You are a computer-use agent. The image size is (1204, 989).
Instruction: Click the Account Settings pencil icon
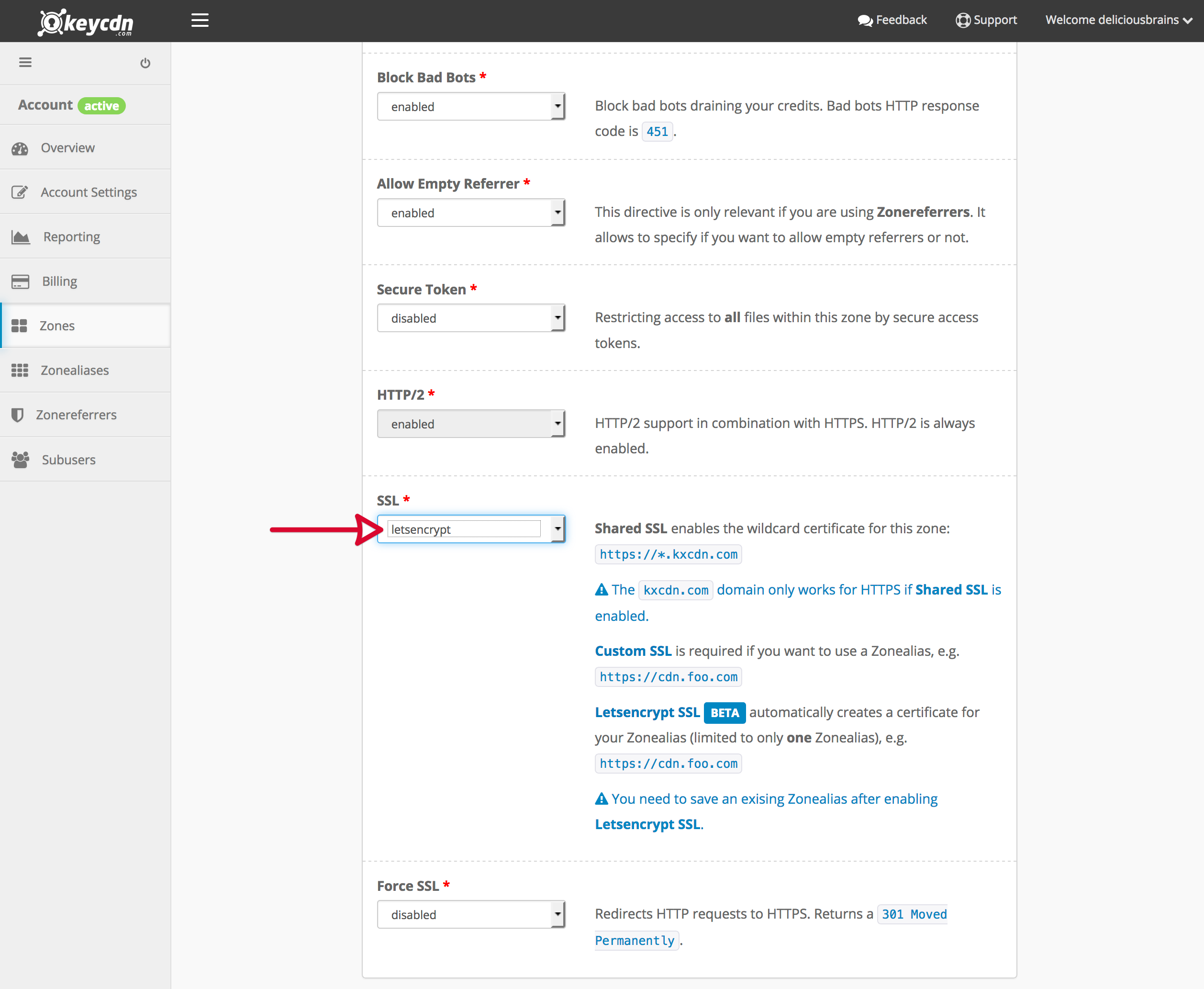point(20,192)
